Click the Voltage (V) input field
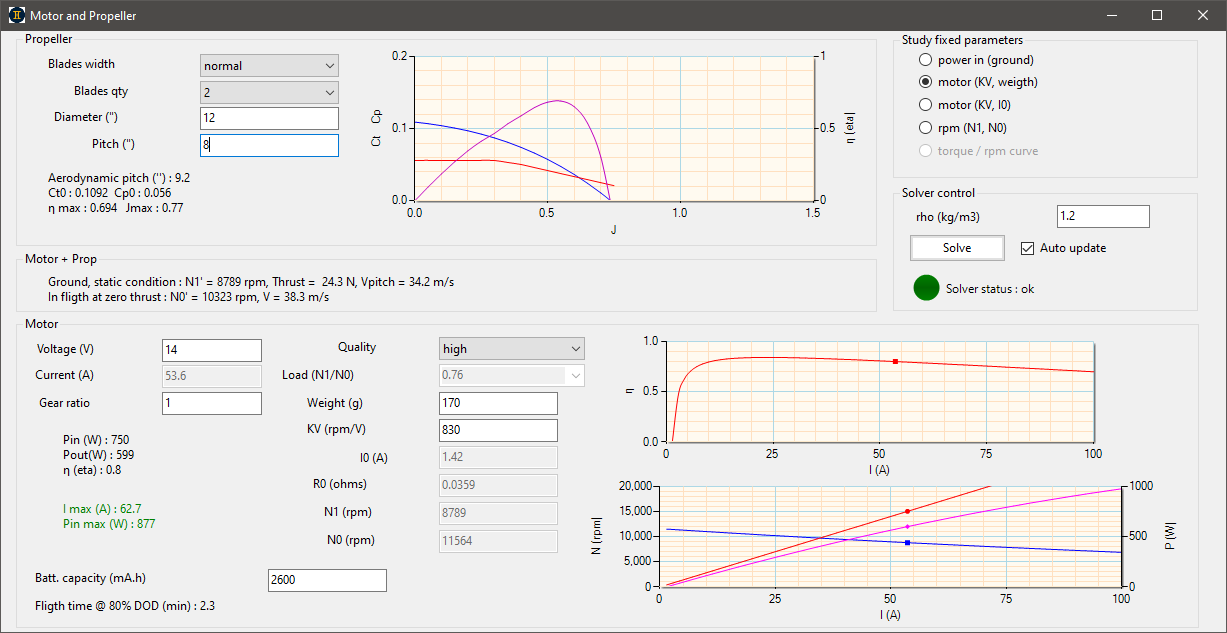This screenshot has width=1227, height=633. [211, 350]
